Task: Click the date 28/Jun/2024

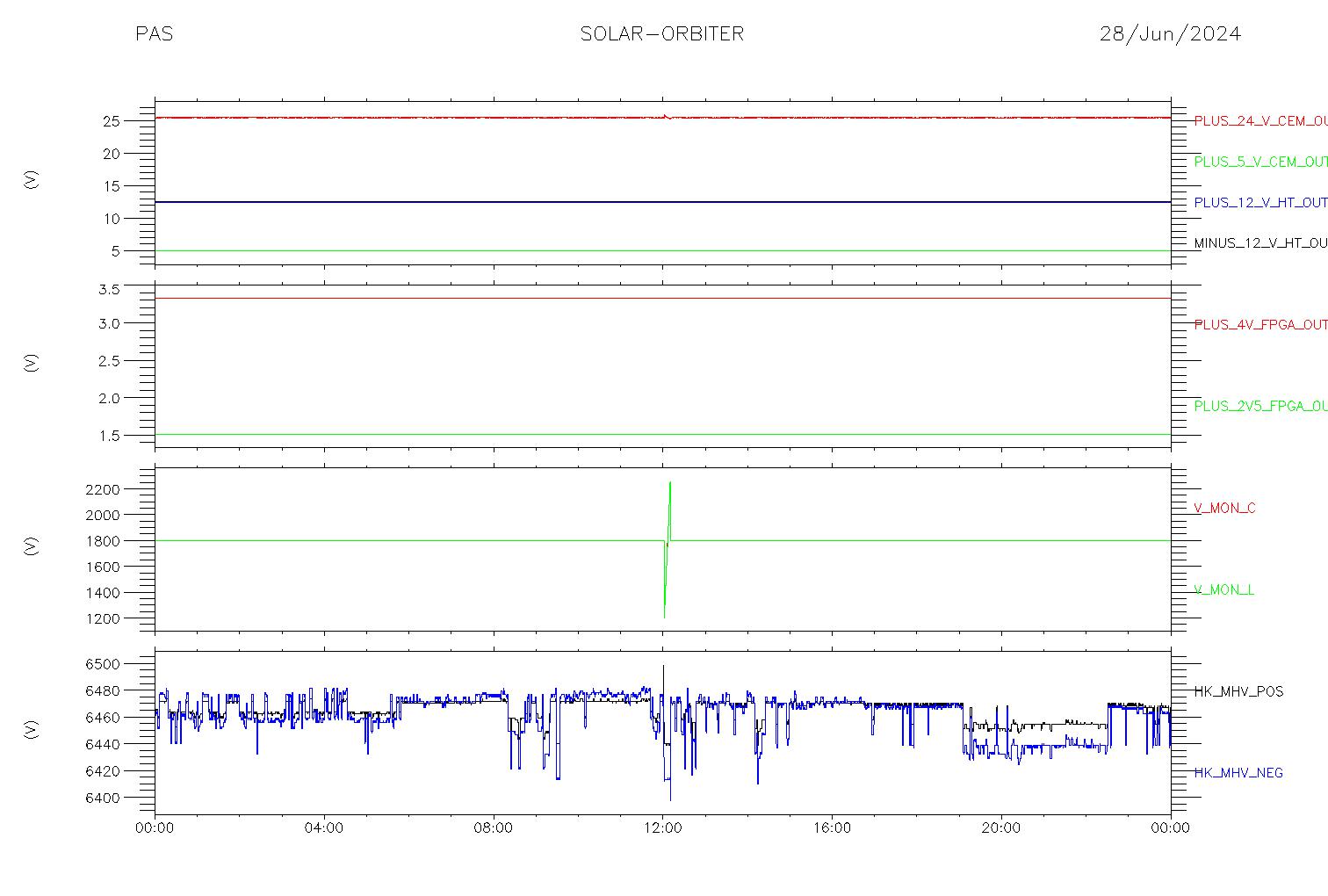Action: pyautogui.click(x=1170, y=34)
